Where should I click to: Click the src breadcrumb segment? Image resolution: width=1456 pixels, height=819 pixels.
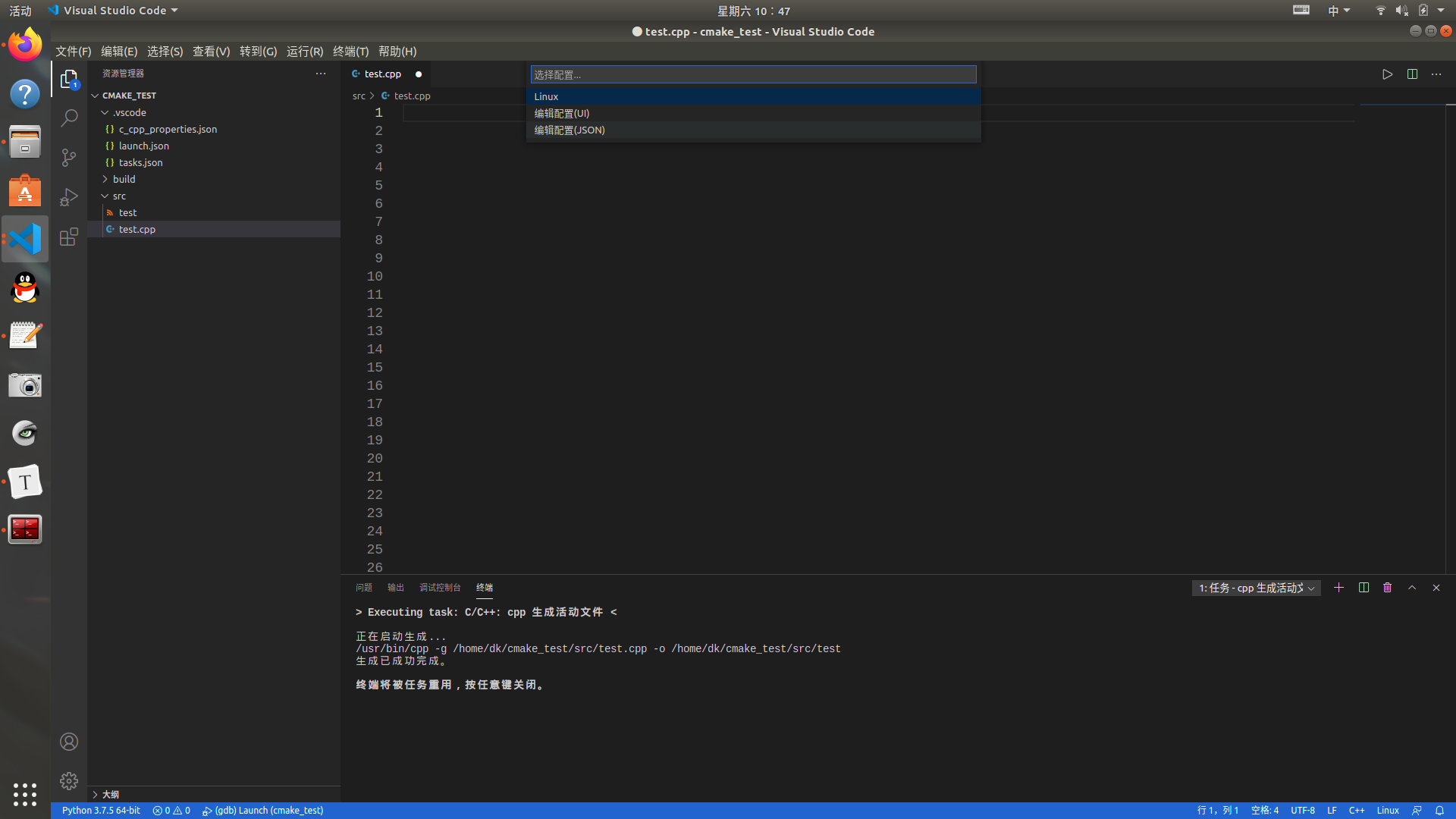click(x=359, y=96)
